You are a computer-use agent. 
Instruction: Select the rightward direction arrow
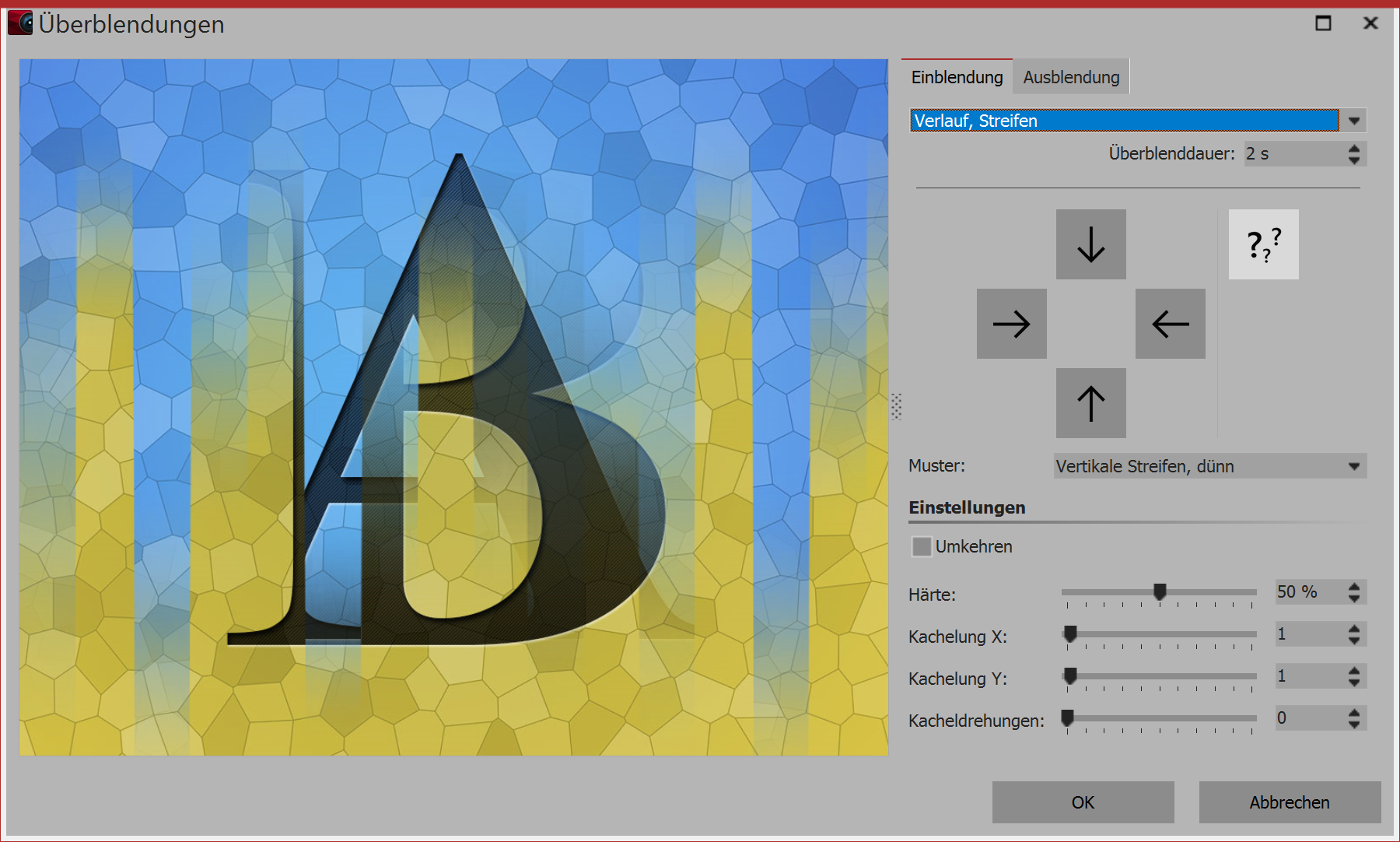coord(1011,324)
